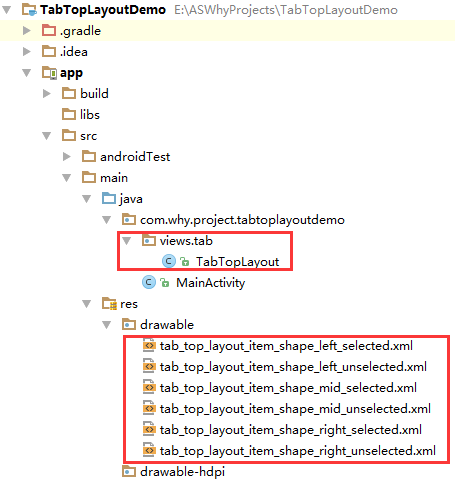Click the drawable-hdpi folder icon
This screenshot has width=455, height=479.
[x=129, y=472]
